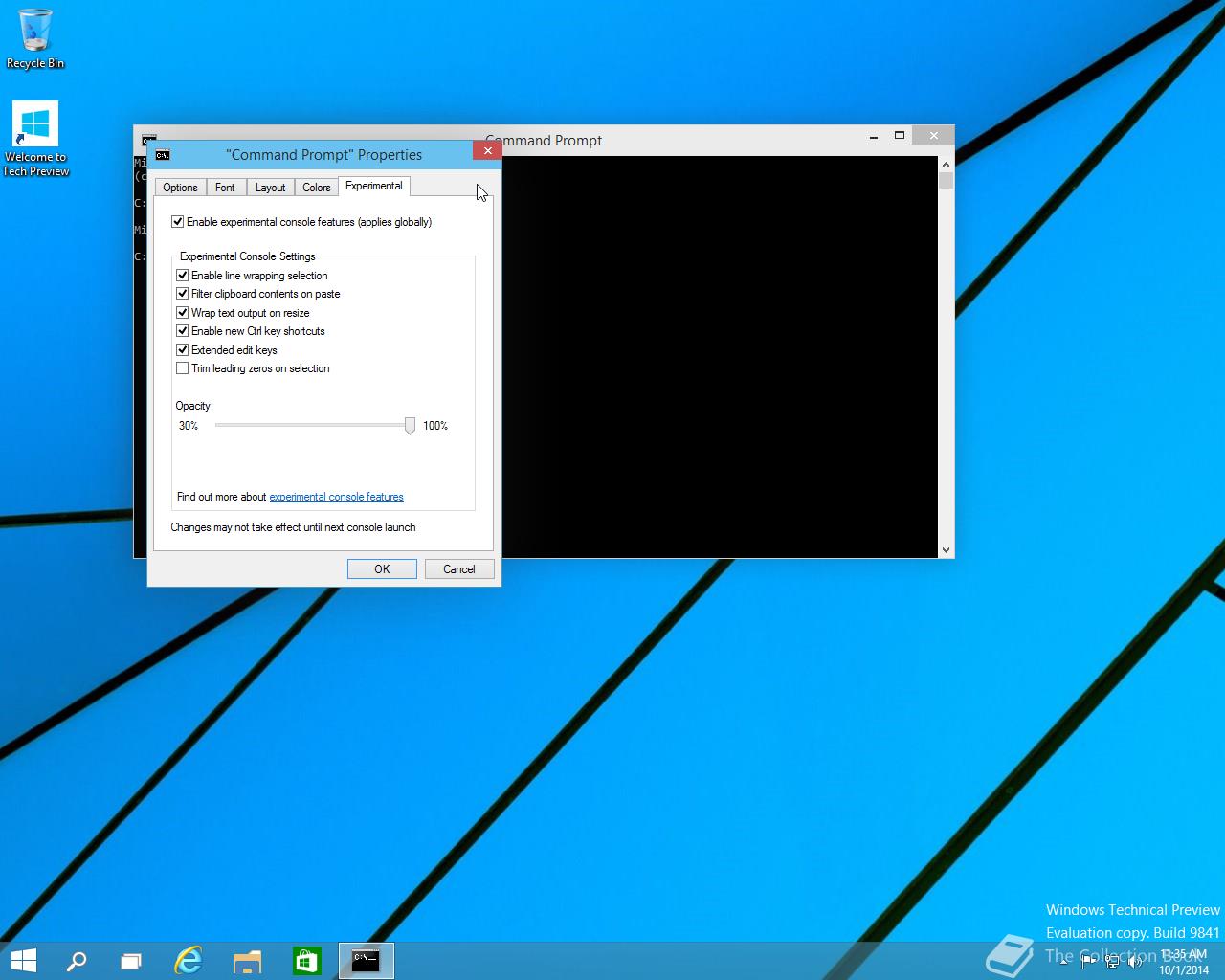Open the Recycle Bin desktop icon
The image size is (1225, 980).
click(35, 39)
